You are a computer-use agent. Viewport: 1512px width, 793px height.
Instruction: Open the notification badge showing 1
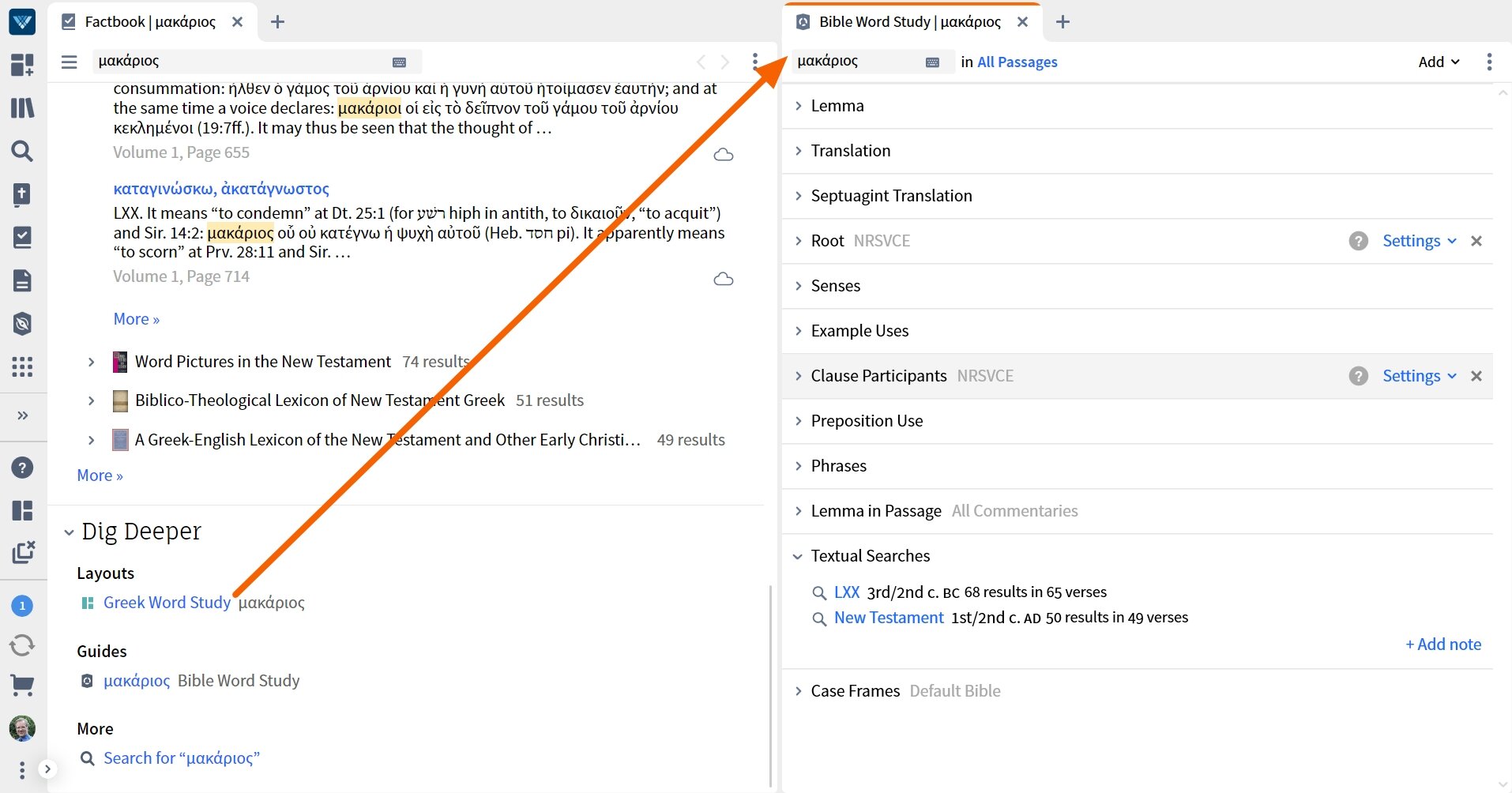click(x=22, y=606)
